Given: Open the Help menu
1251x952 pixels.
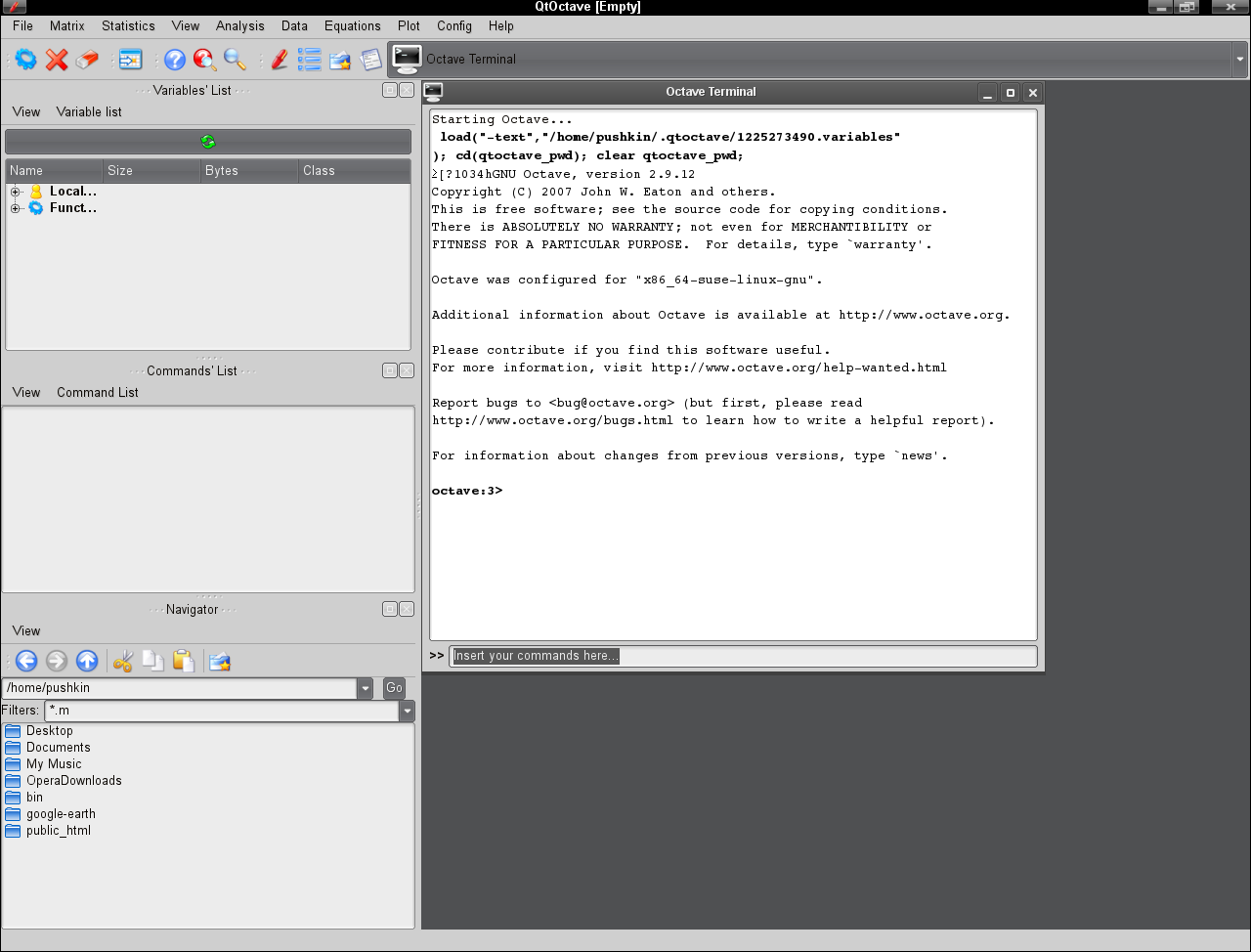Looking at the screenshot, I should click(501, 25).
